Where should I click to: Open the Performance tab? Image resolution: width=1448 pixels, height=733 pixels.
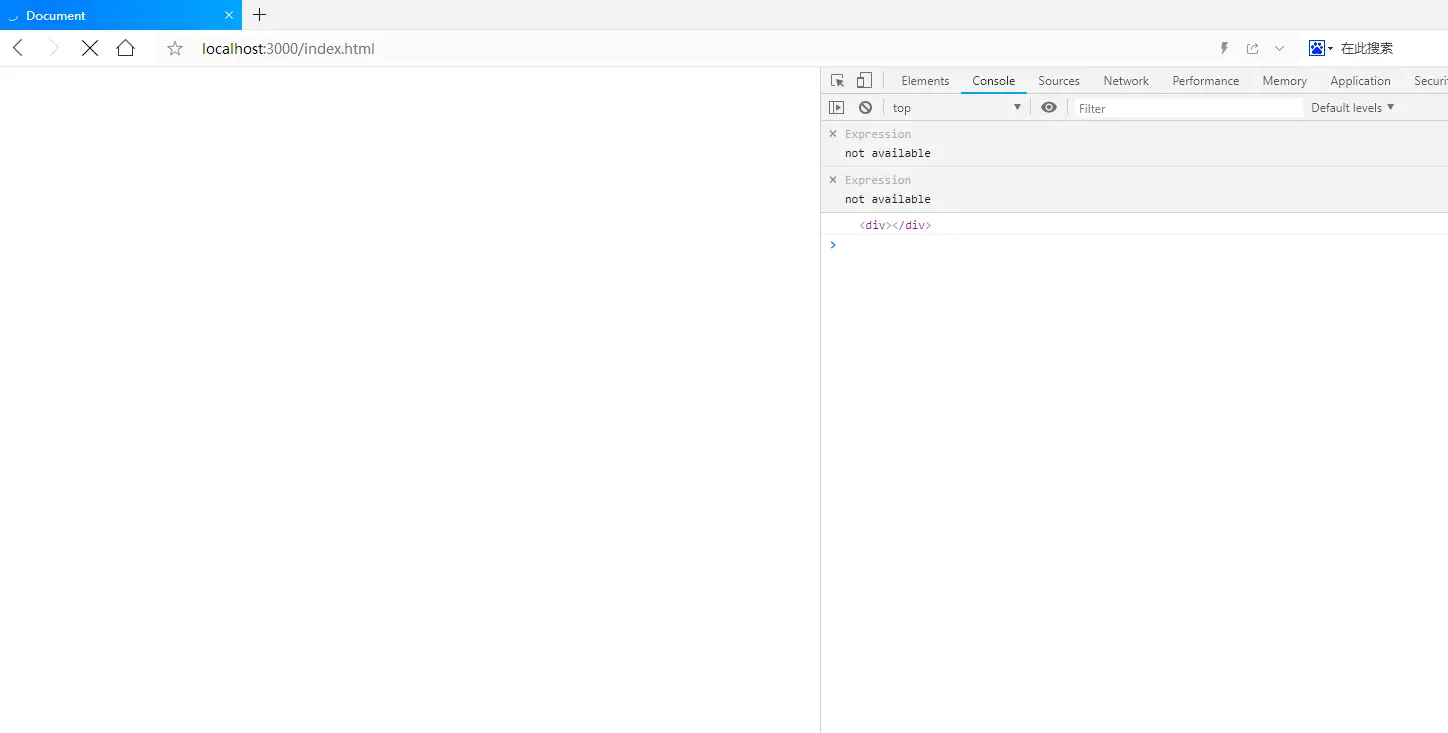1206,81
